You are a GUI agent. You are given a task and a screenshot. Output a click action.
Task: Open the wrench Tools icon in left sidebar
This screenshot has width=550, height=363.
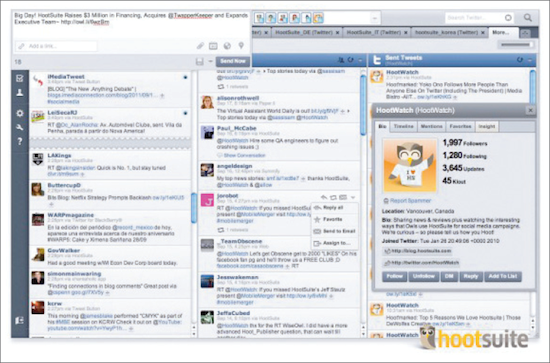tap(20, 127)
